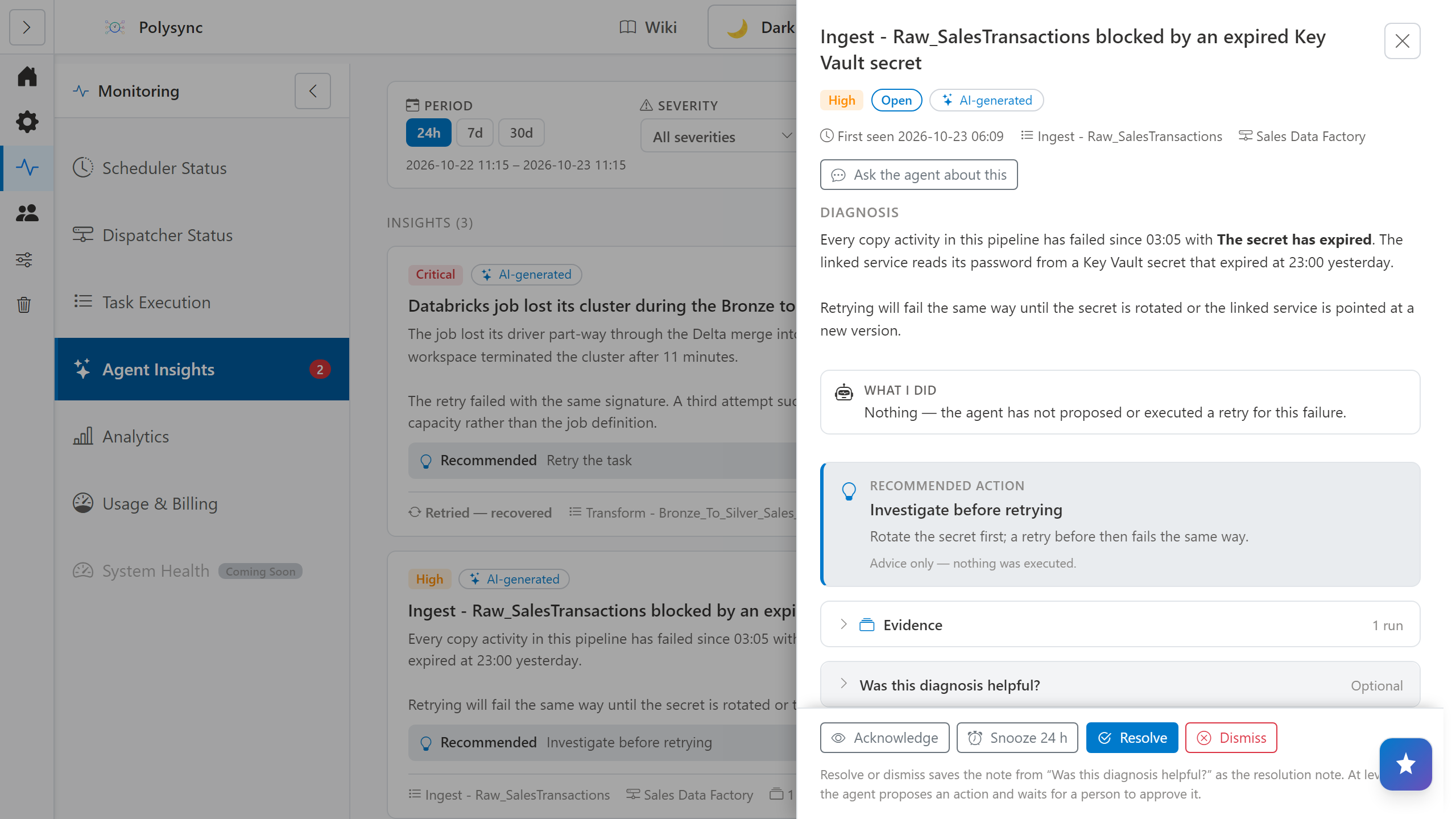The image size is (1456, 819).
Task: Select the 30d period
Action: (x=521, y=133)
